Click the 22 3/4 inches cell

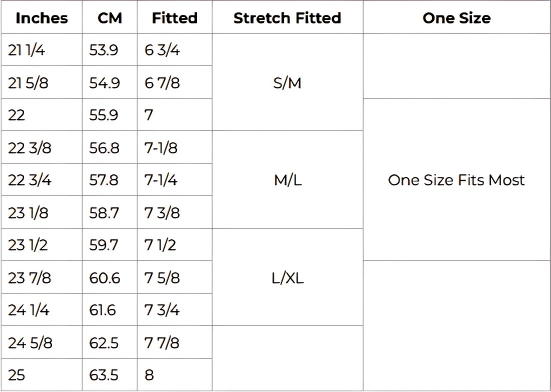coord(42,180)
